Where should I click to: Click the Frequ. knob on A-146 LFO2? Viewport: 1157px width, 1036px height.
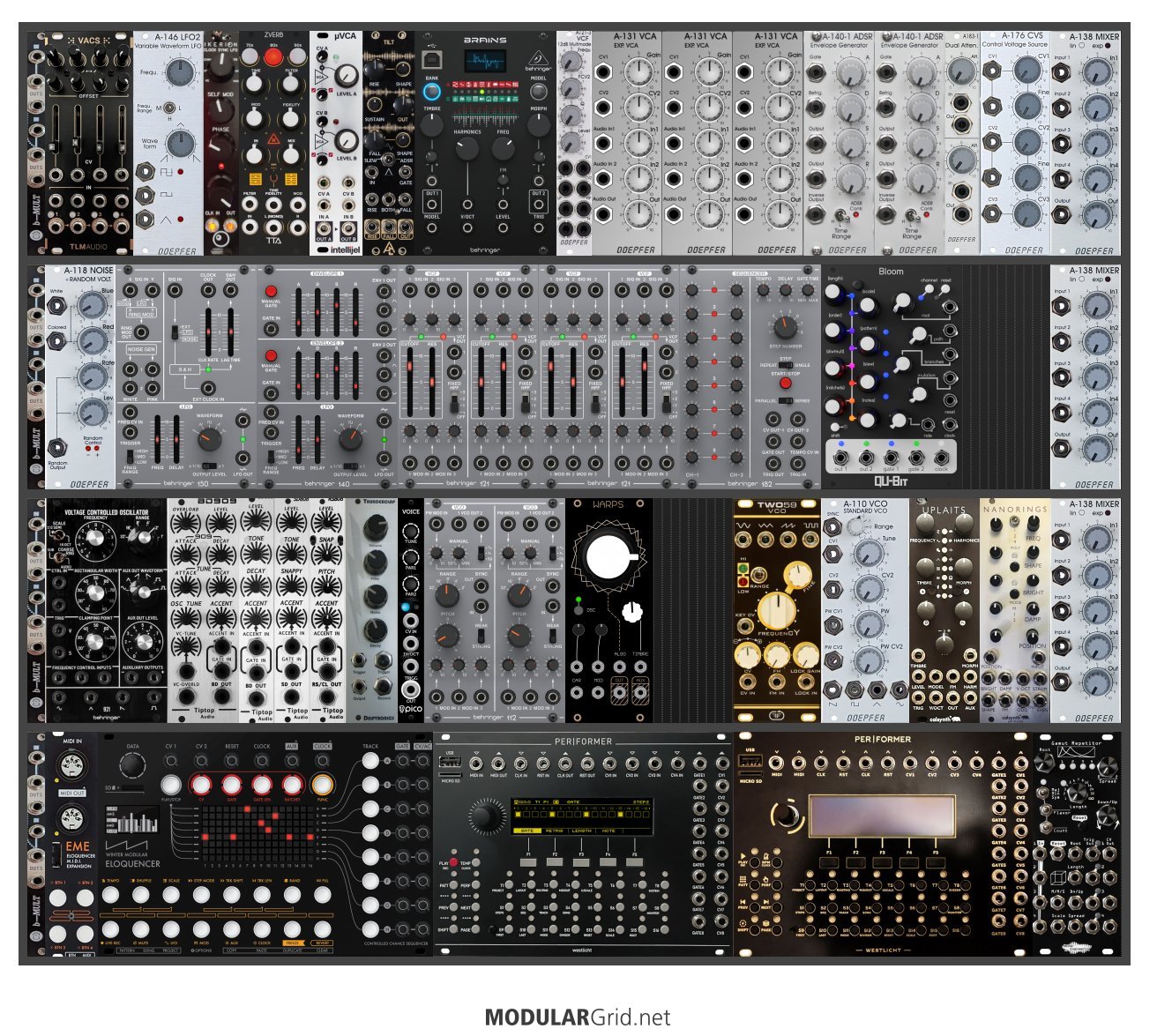[x=179, y=72]
